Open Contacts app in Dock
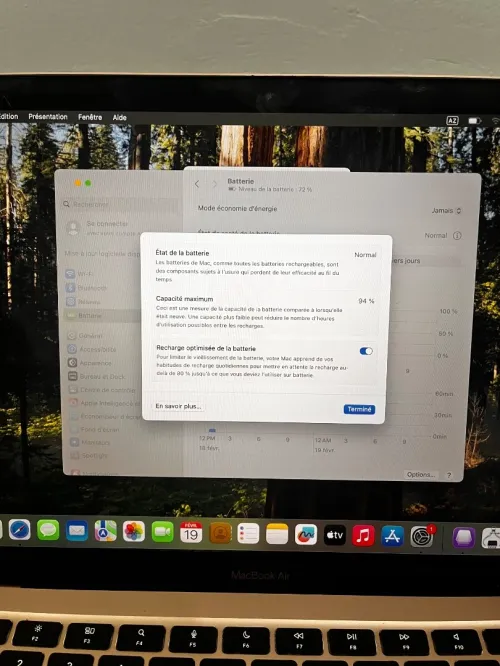 tap(220, 533)
